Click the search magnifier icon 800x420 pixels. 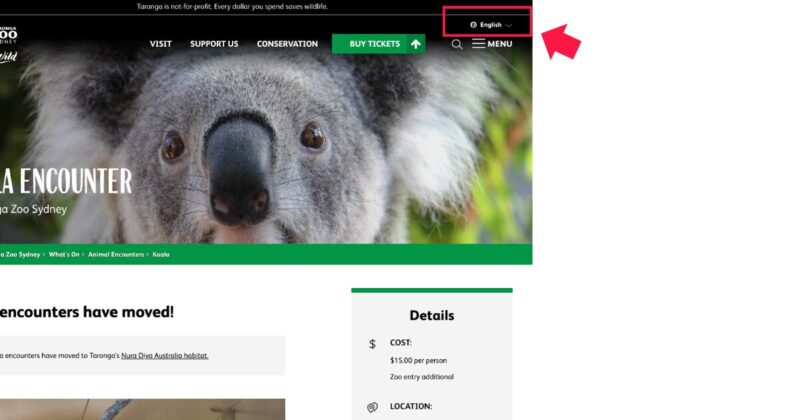pos(457,44)
